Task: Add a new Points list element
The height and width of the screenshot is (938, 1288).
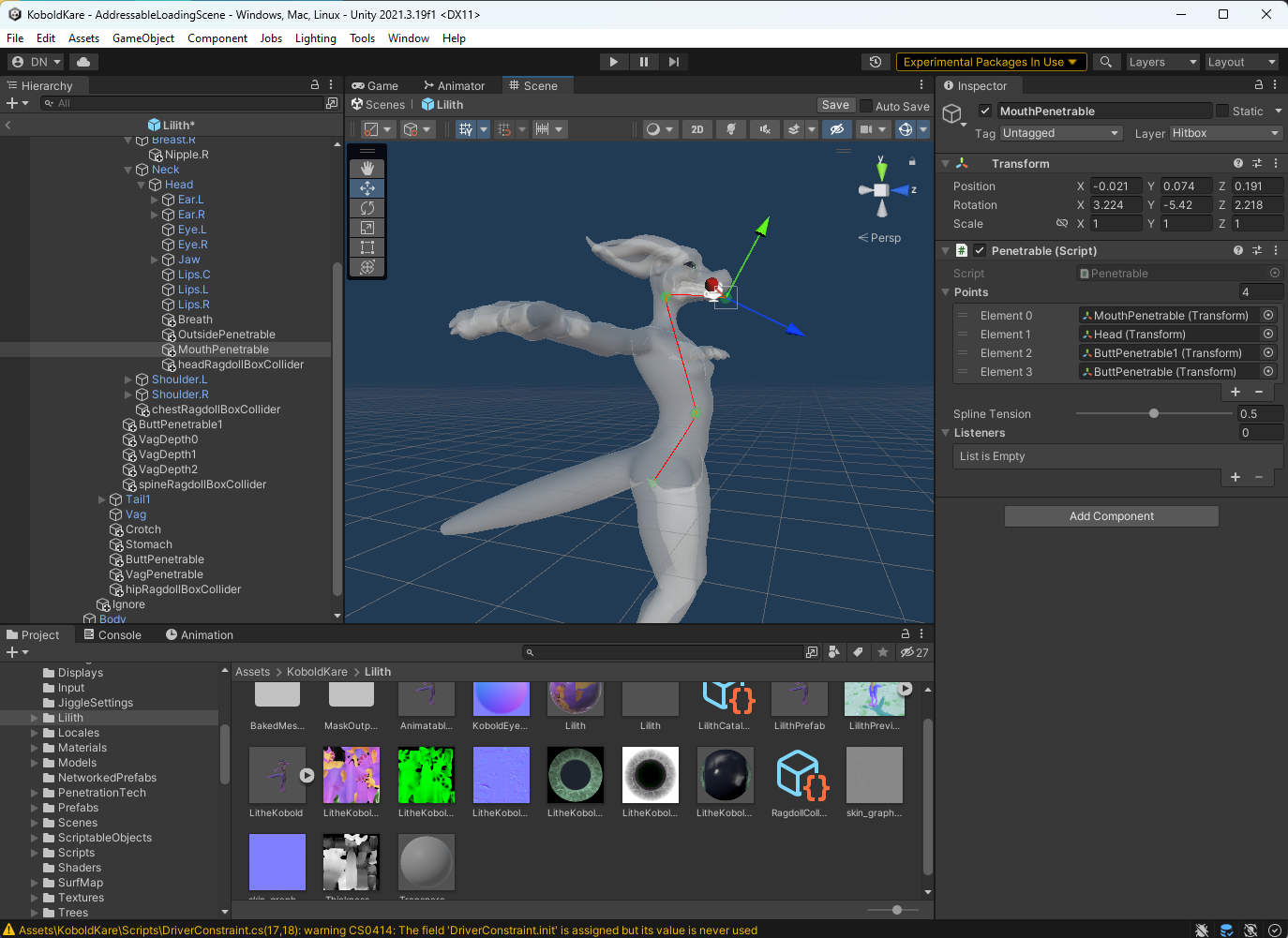Action: coord(1236,392)
